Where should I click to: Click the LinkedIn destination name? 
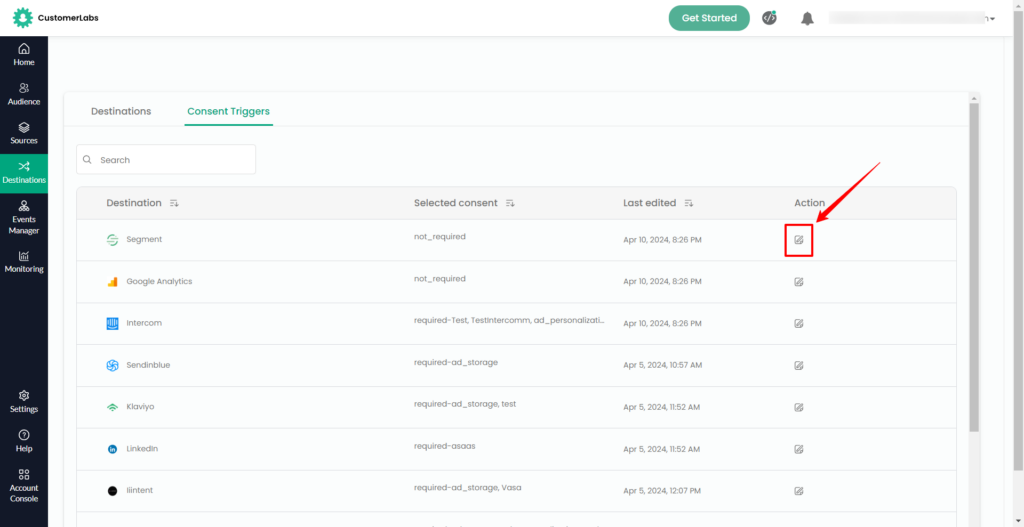[142, 449]
